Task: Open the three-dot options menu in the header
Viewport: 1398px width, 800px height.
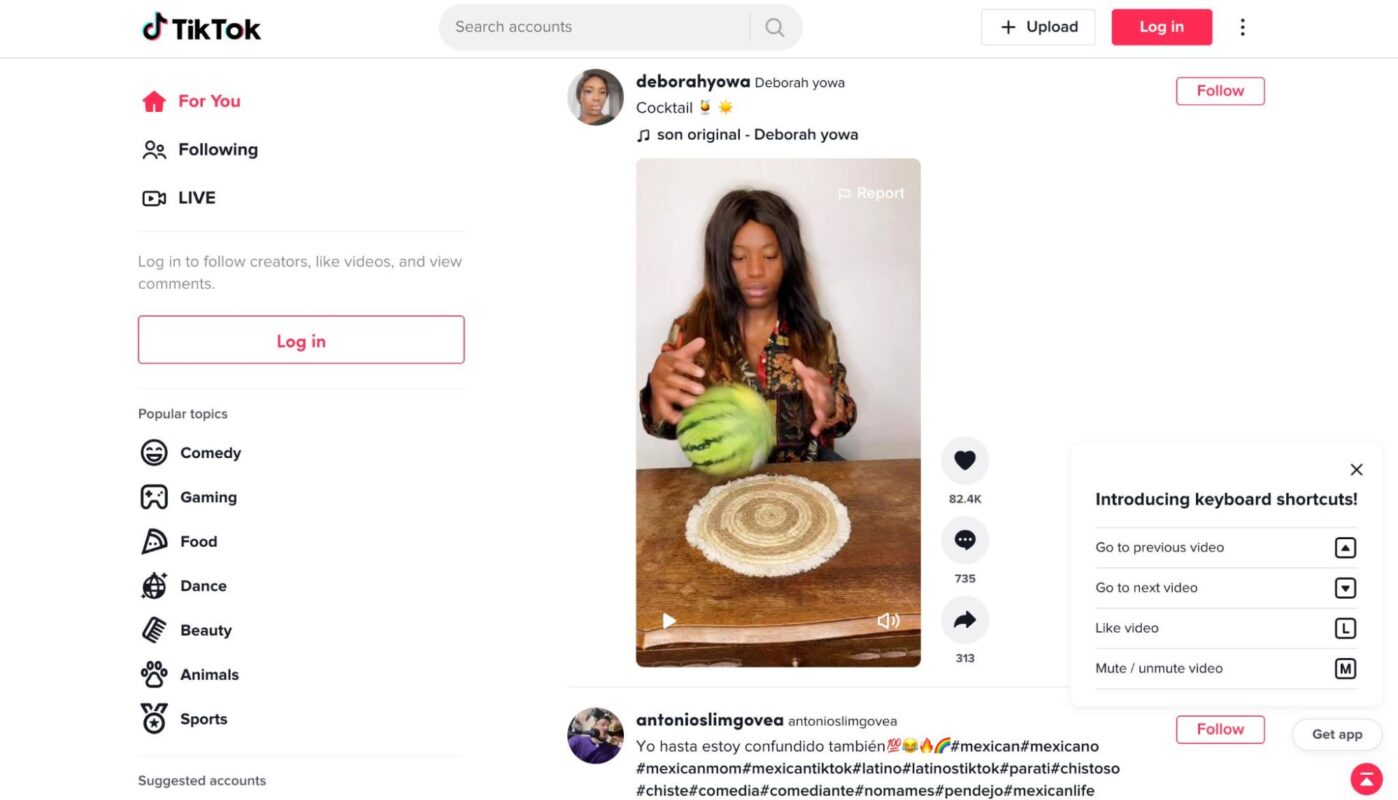Action: (x=1243, y=27)
